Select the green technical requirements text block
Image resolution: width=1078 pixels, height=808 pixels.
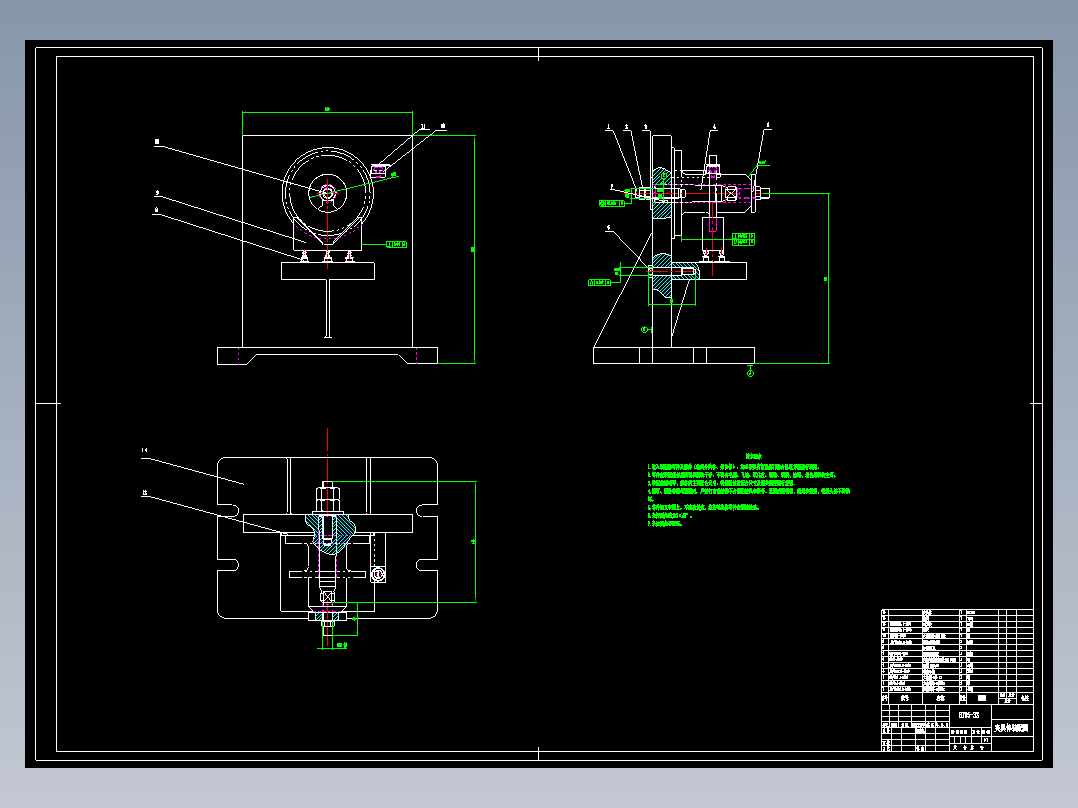tap(748, 490)
